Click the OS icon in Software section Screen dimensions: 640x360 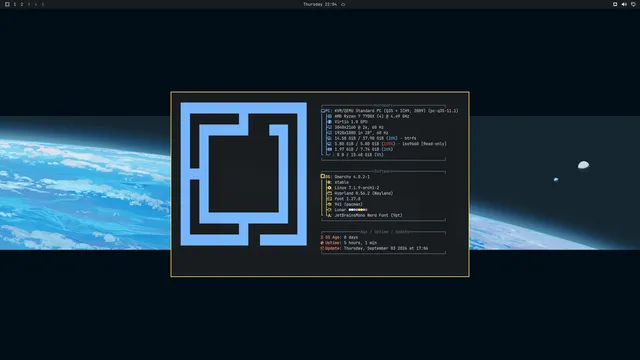pyautogui.click(x=322, y=176)
